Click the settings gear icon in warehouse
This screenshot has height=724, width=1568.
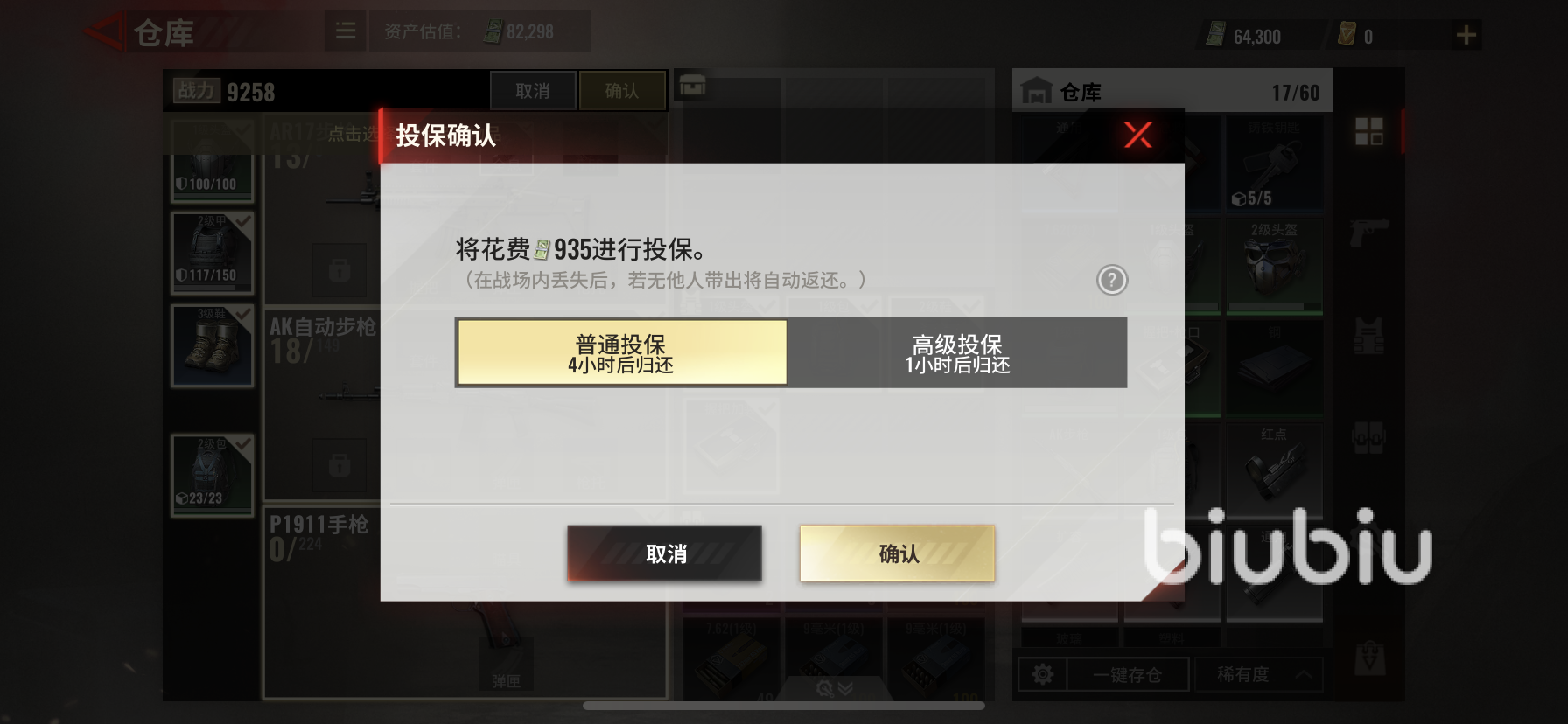(1043, 674)
